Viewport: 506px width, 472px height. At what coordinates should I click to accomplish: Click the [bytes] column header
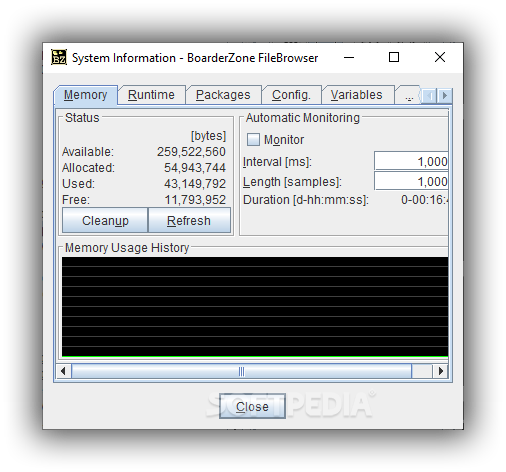[x=208, y=136]
